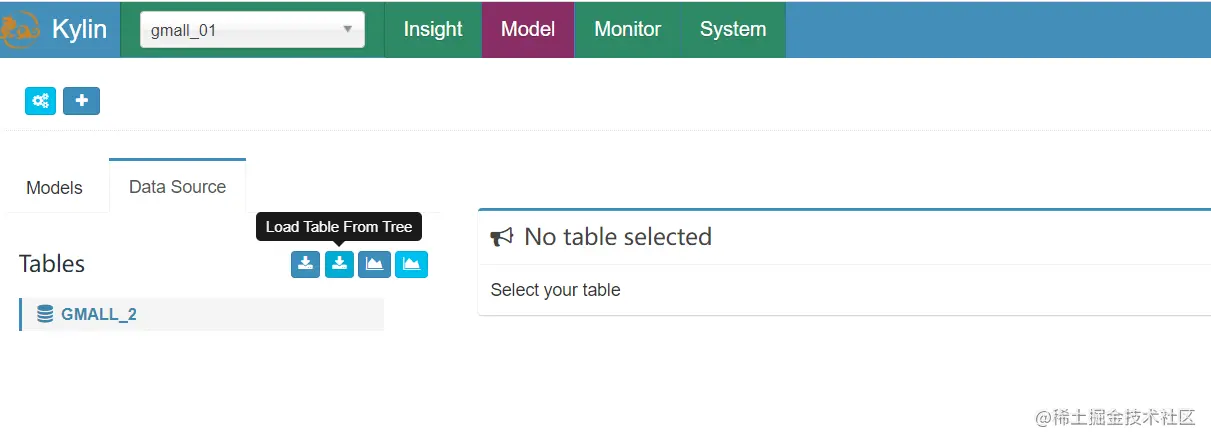Click the manage projects gears icon

[x=41, y=101]
